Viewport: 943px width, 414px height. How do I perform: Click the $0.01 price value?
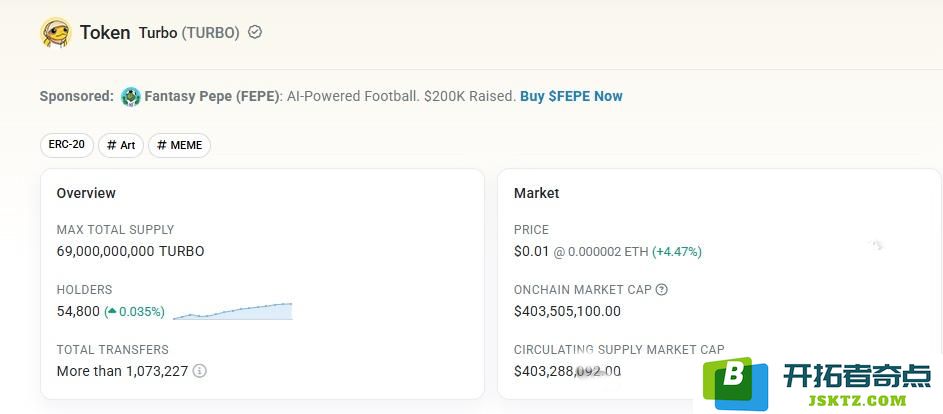[x=532, y=251]
